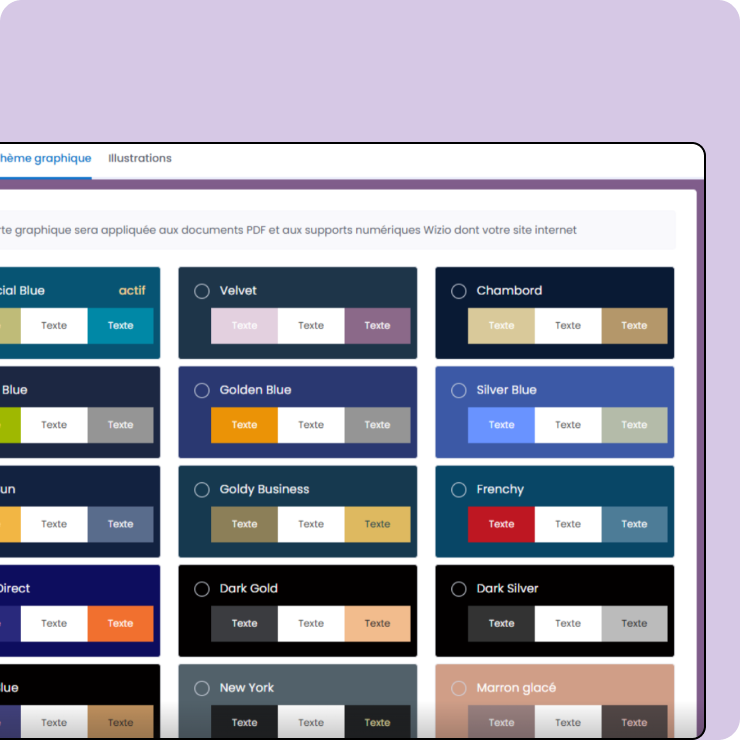
Task: Open the Thème graphique tab
Action: (x=45, y=158)
